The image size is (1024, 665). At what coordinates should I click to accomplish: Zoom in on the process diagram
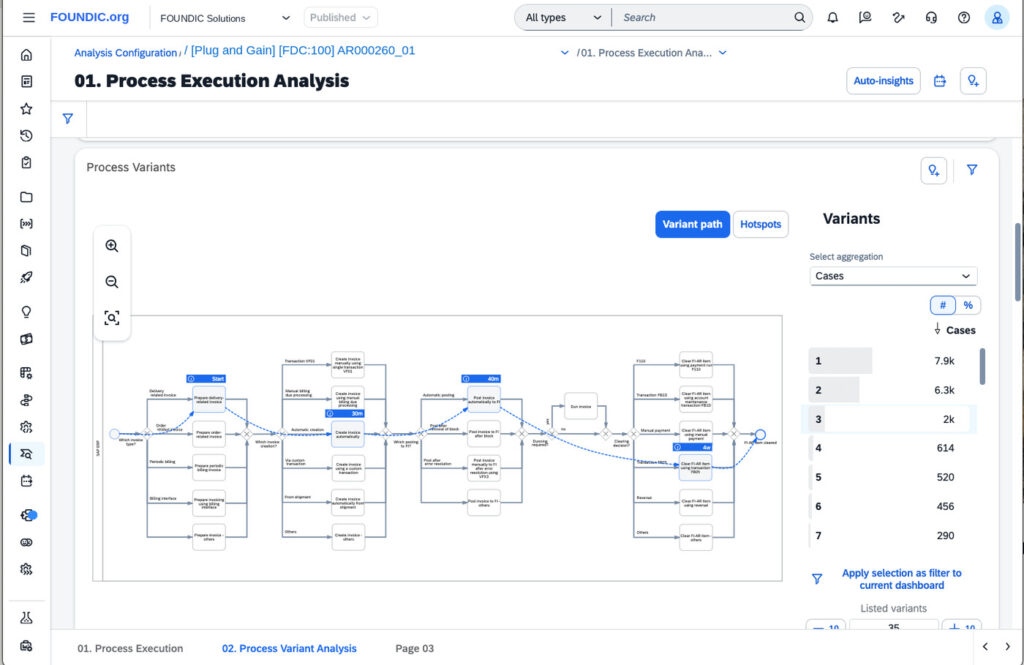(112, 246)
